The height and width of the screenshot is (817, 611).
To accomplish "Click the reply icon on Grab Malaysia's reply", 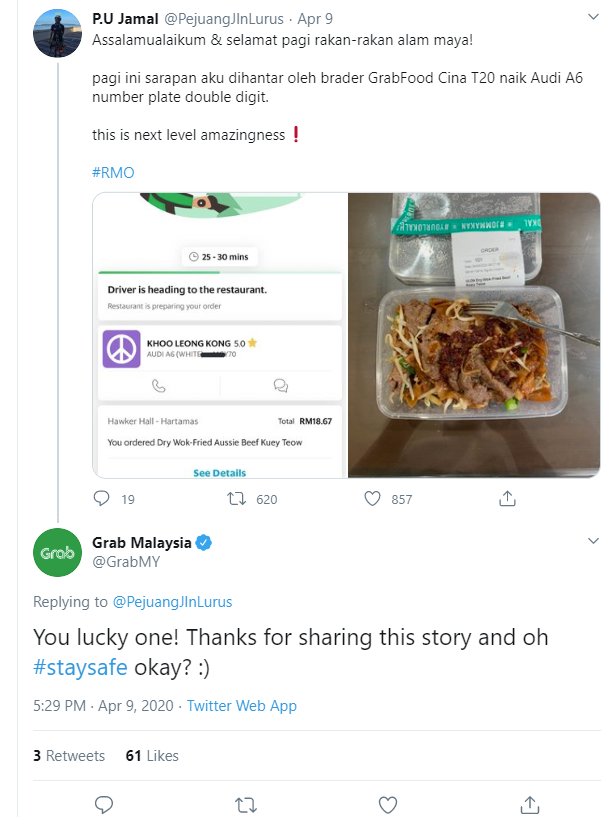I will point(103,803).
